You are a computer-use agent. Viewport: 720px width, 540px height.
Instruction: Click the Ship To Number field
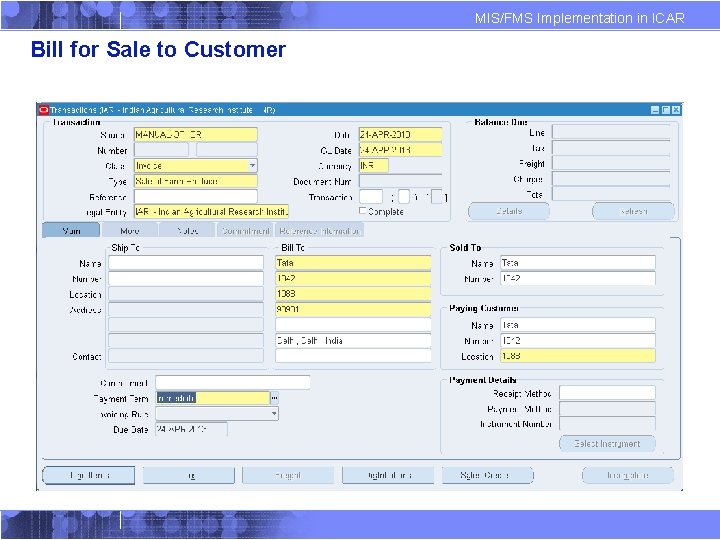pos(186,278)
